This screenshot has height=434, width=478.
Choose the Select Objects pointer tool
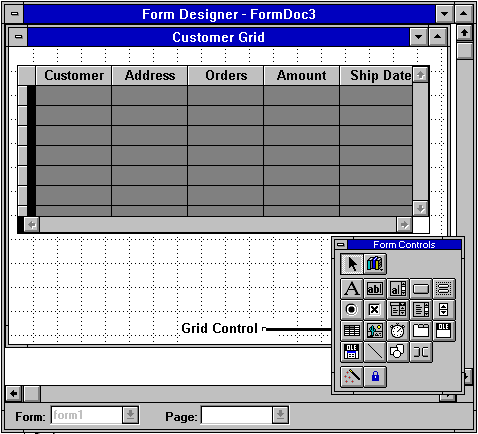coord(352,264)
